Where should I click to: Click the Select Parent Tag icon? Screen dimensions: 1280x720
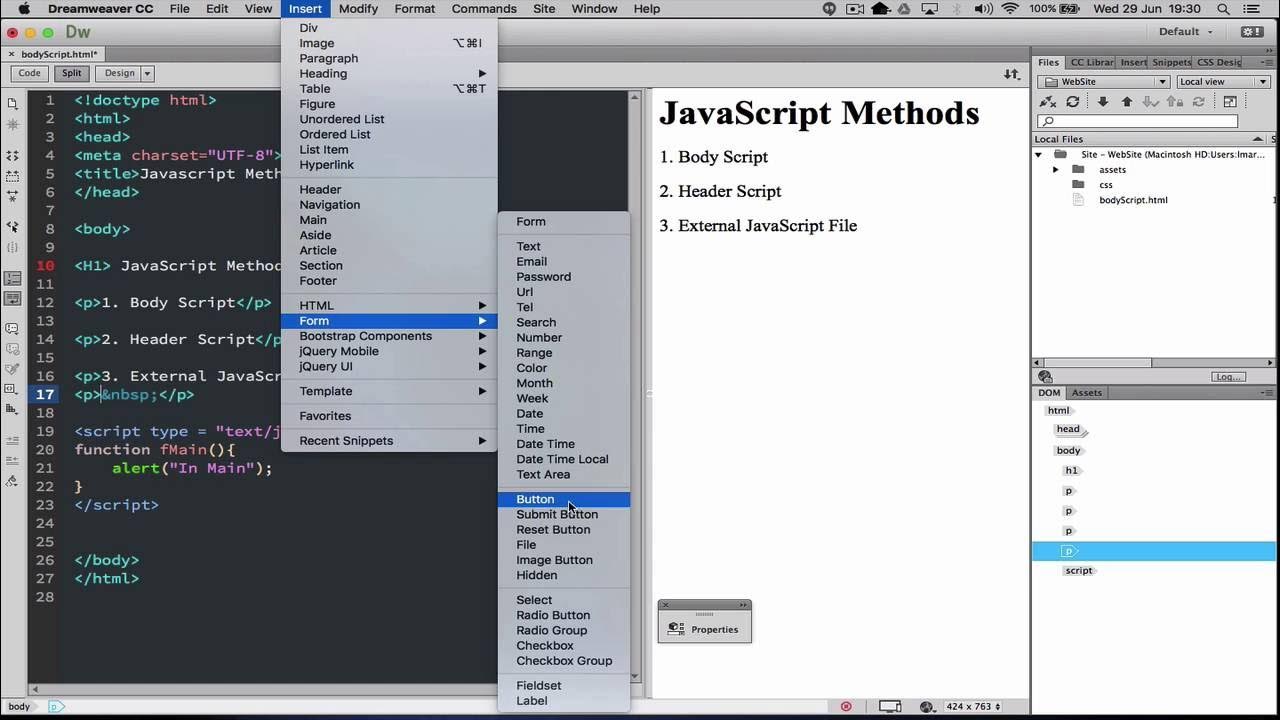12,227
